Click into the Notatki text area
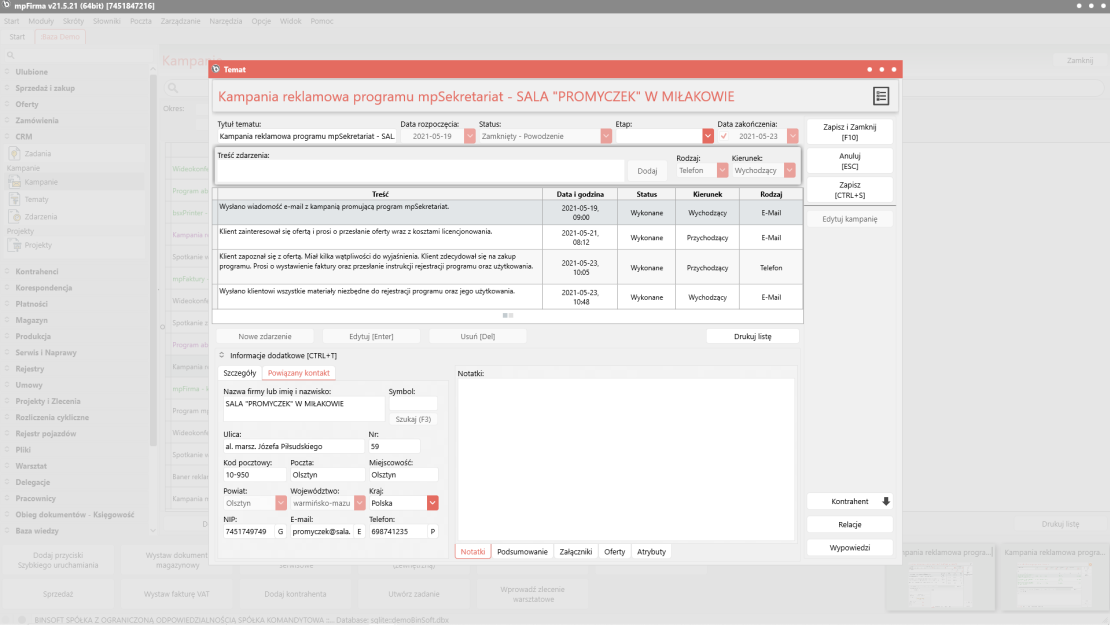The width and height of the screenshot is (1110, 625). point(626,460)
